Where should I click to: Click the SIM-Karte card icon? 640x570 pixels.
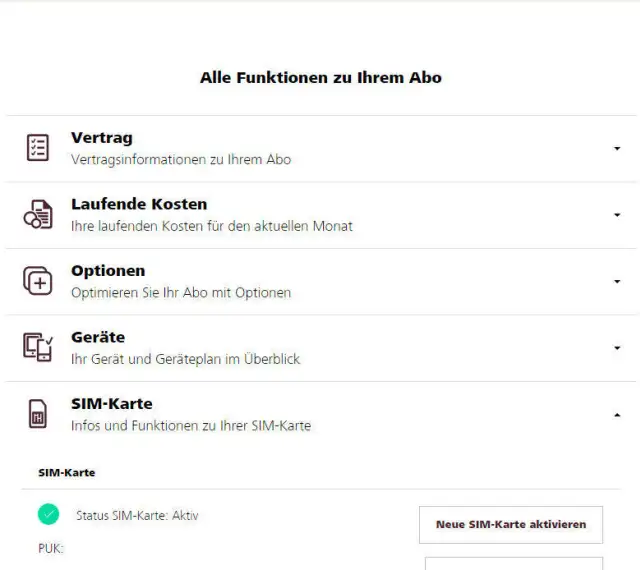pyautogui.click(x=37, y=414)
